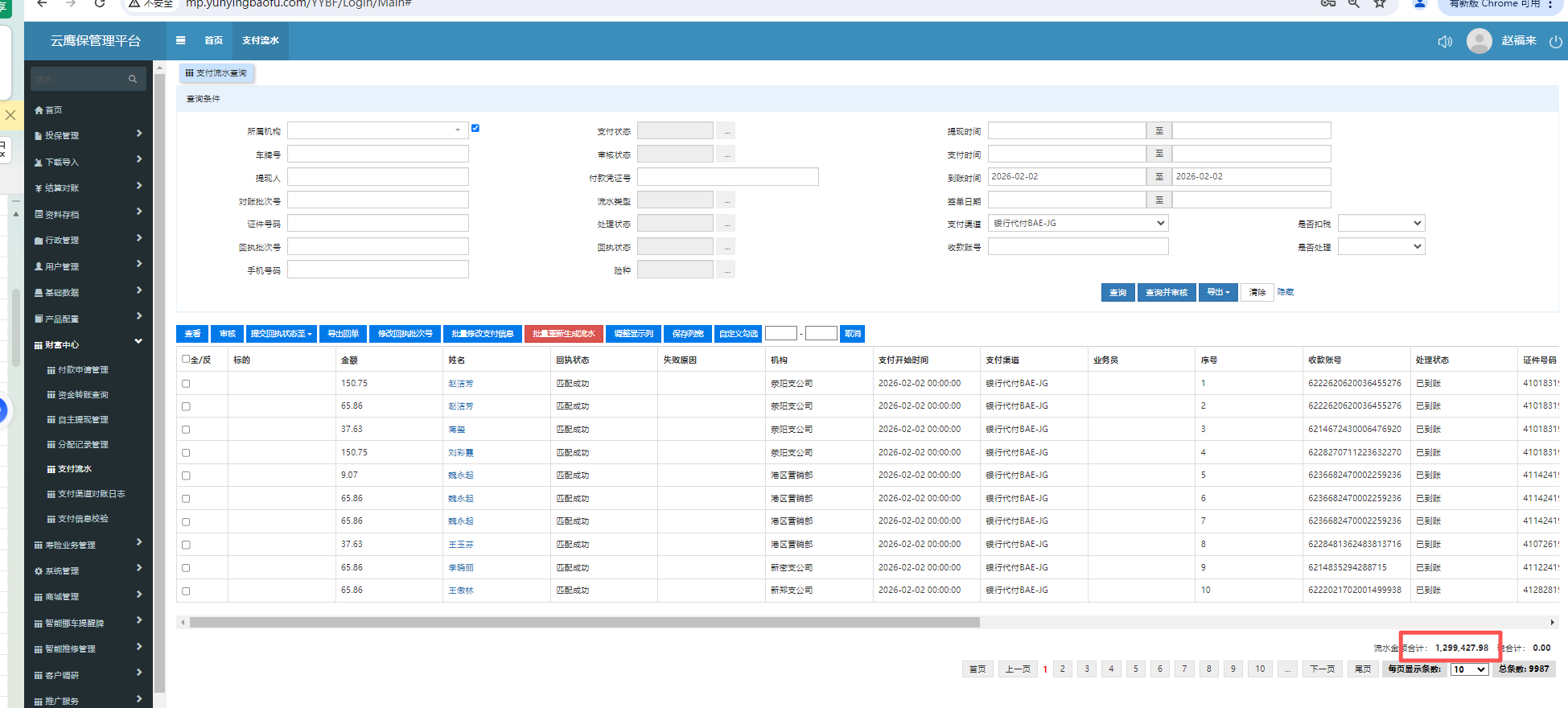The width and height of the screenshot is (1568, 708).
Task: Open calendar picker for 到账时间 field
Action: point(1159,177)
